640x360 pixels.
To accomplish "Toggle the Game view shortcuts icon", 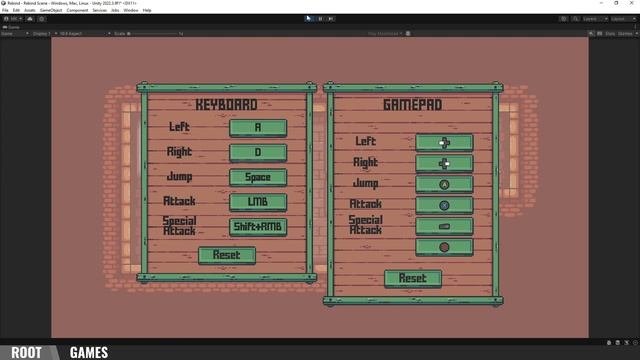I will pos(600,33).
